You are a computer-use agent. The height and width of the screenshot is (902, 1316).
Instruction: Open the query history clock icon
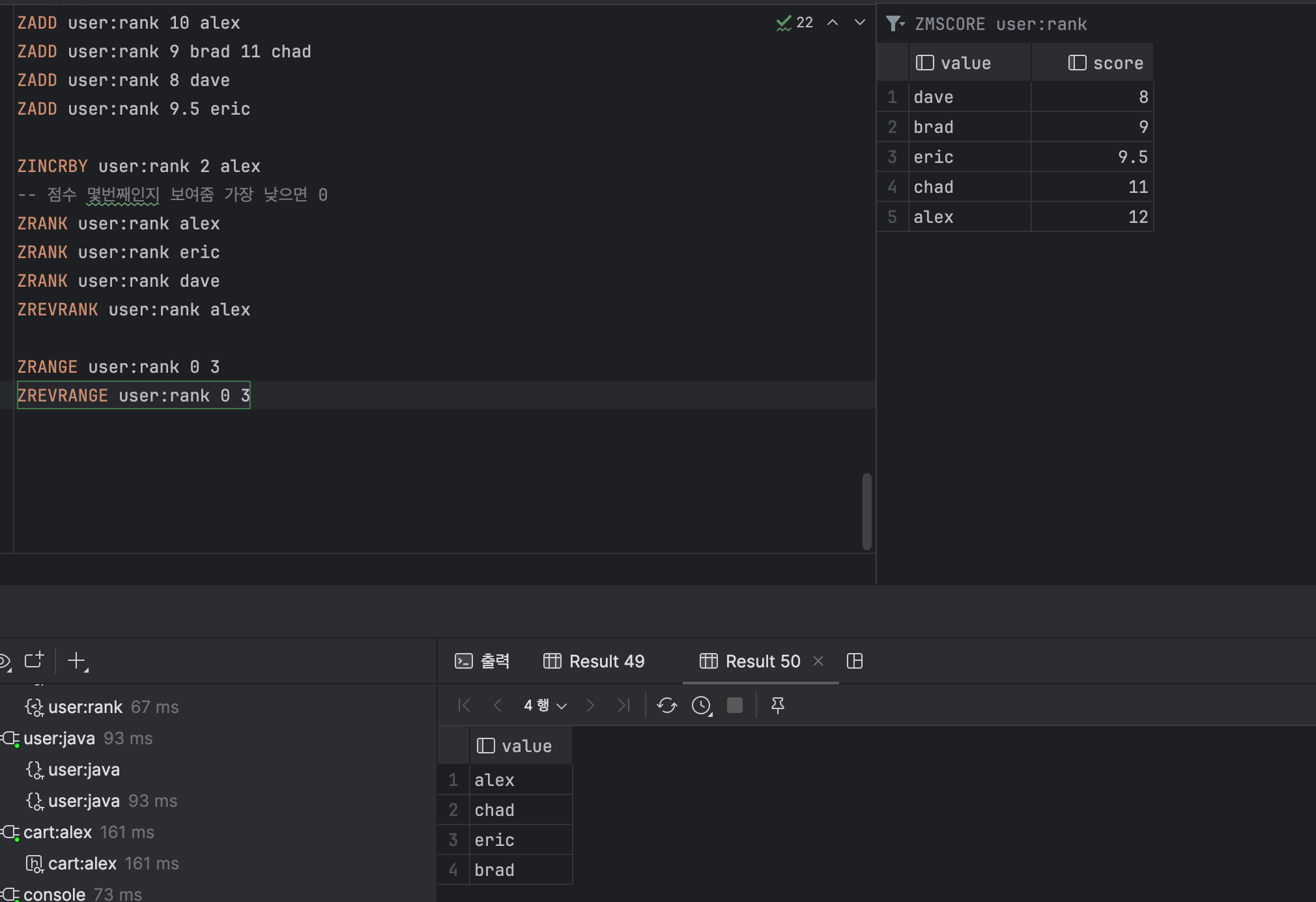[701, 705]
